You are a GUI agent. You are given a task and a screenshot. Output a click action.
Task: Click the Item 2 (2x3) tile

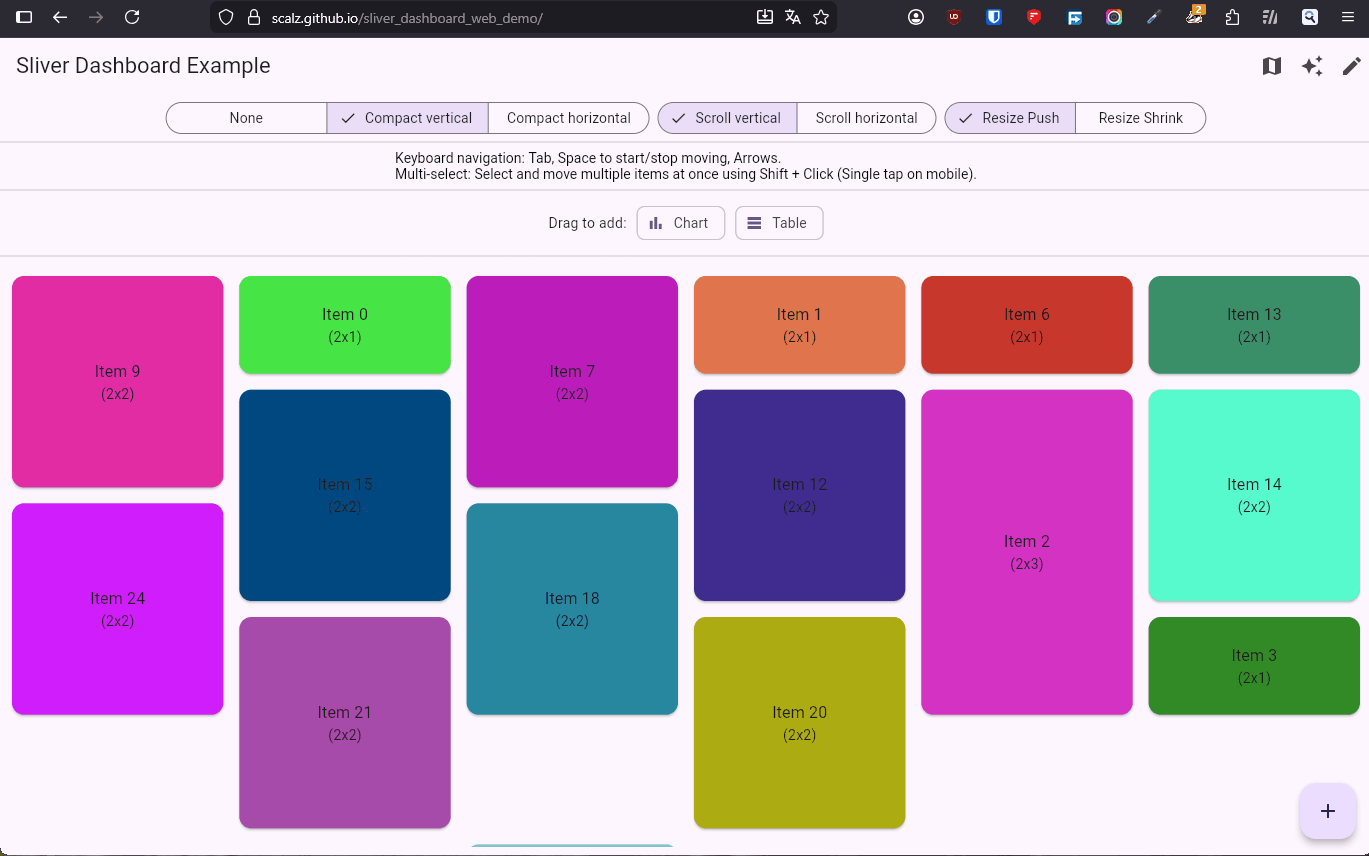click(x=1026, y=552)
